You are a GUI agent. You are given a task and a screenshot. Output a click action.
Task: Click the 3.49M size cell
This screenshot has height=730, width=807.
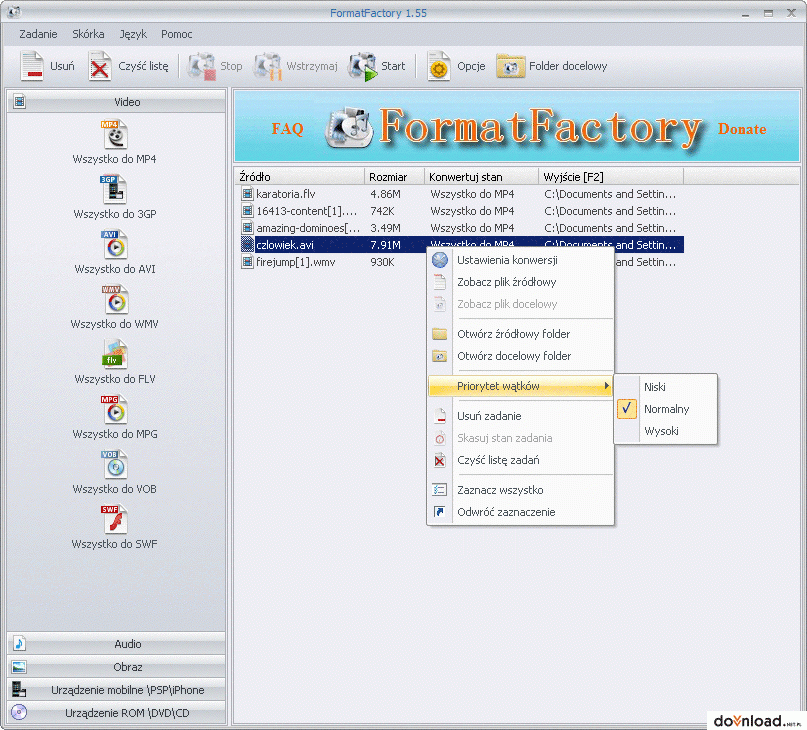pos(385,228)
